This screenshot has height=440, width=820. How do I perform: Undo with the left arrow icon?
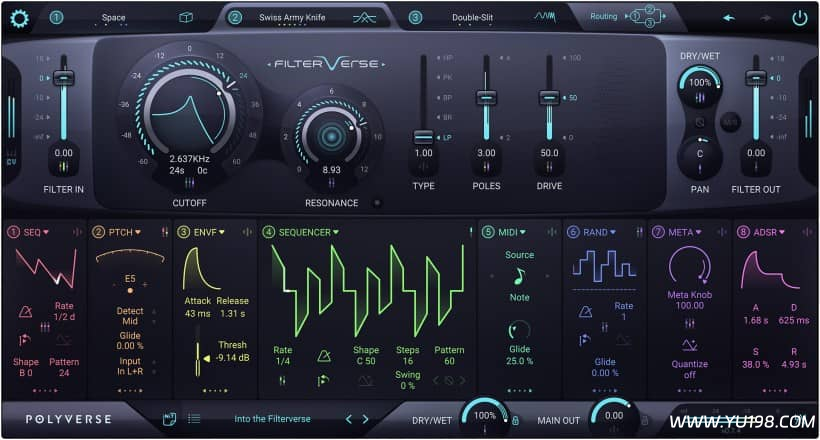(x=728, y=18)
